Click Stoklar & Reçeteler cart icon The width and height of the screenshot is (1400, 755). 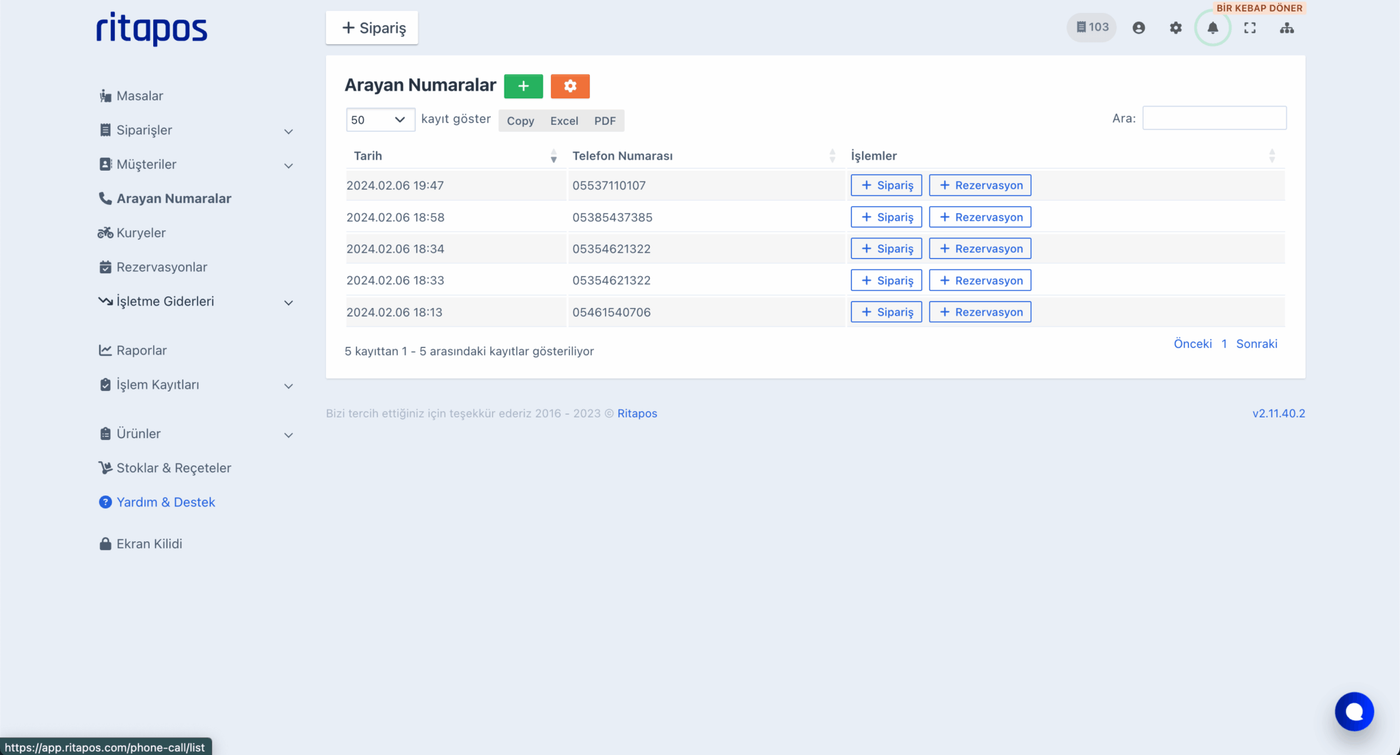tap(105, 468)
